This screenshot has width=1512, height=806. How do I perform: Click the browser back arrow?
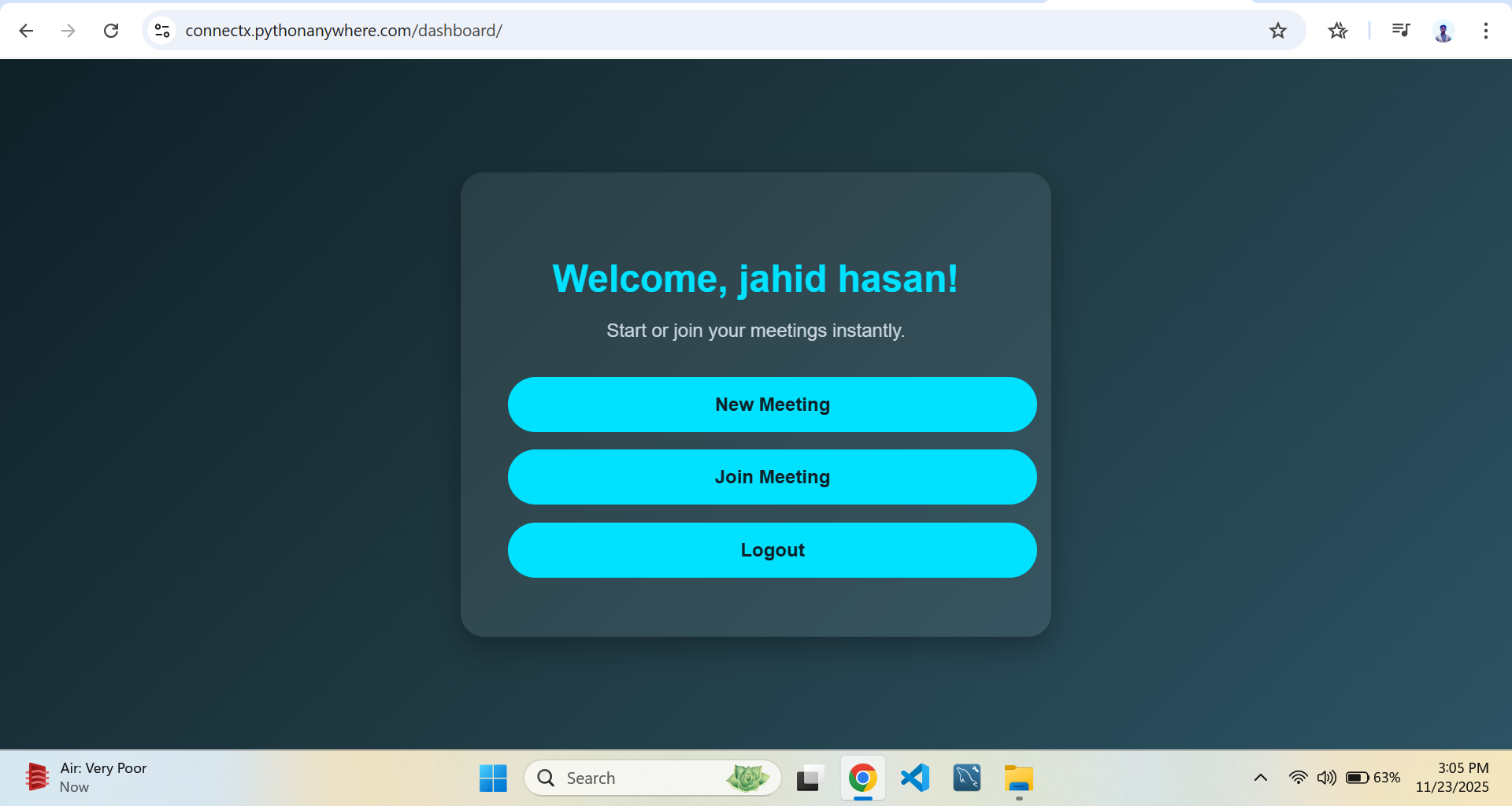[x=26, y=31]
